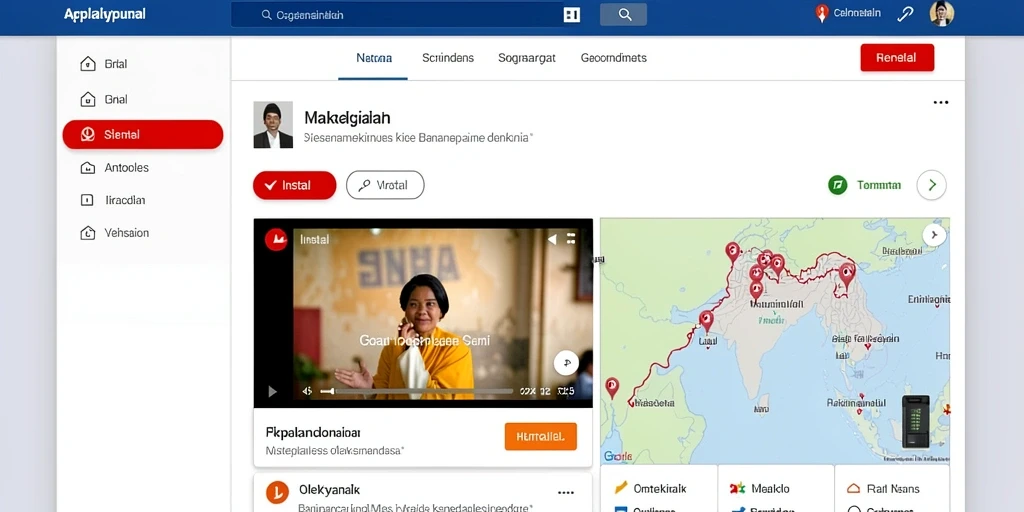Open Iiracdan in the sidebar
This screenshot has height=512, width=1024.
(x=113, y=200)
